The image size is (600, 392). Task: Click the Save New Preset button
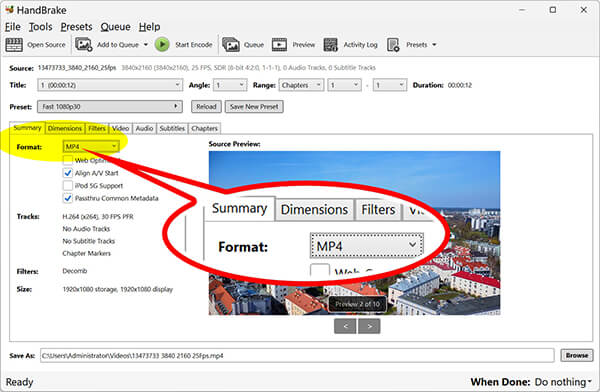pos(254,106)
